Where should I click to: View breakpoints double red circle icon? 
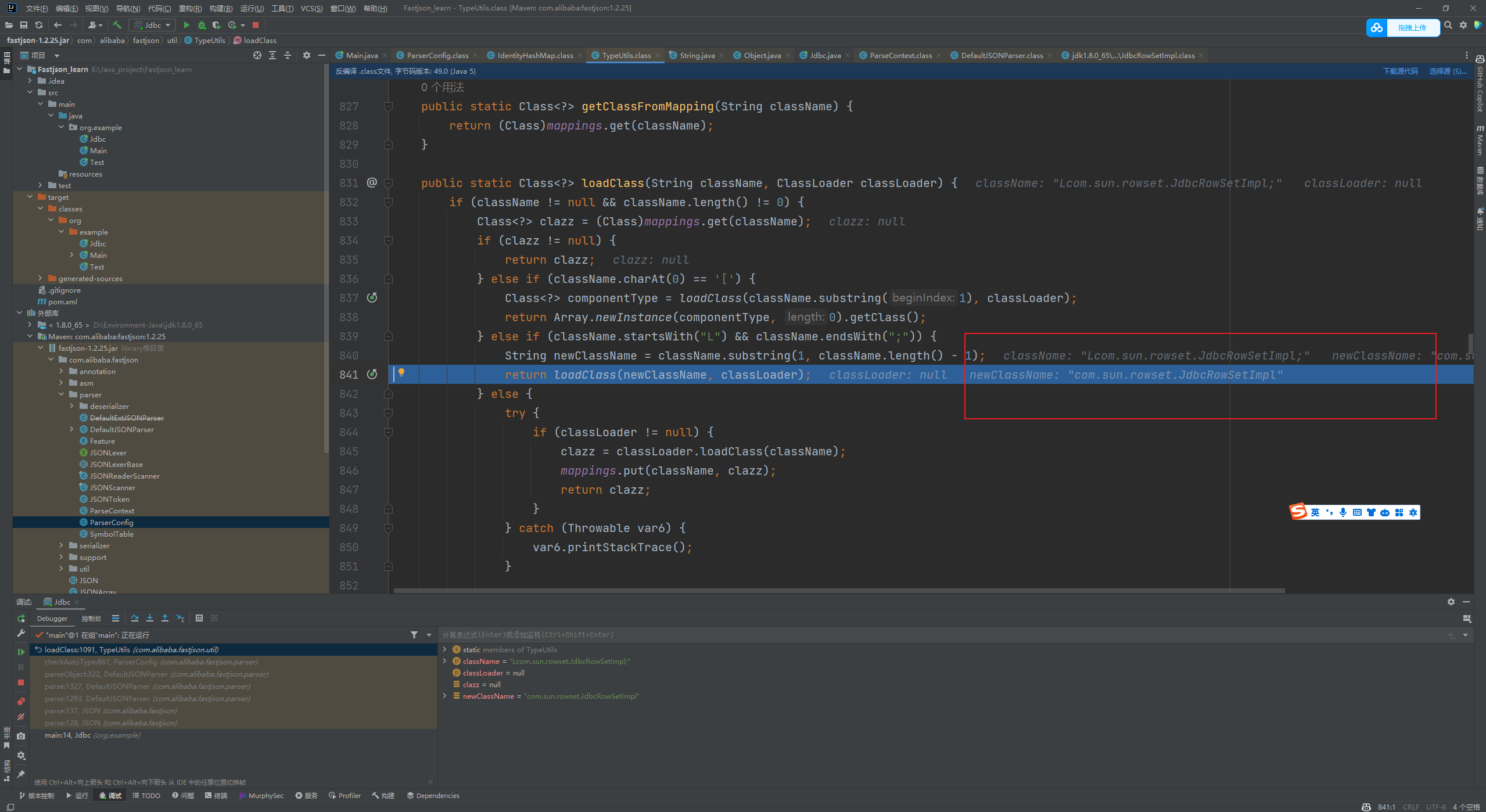21,701
